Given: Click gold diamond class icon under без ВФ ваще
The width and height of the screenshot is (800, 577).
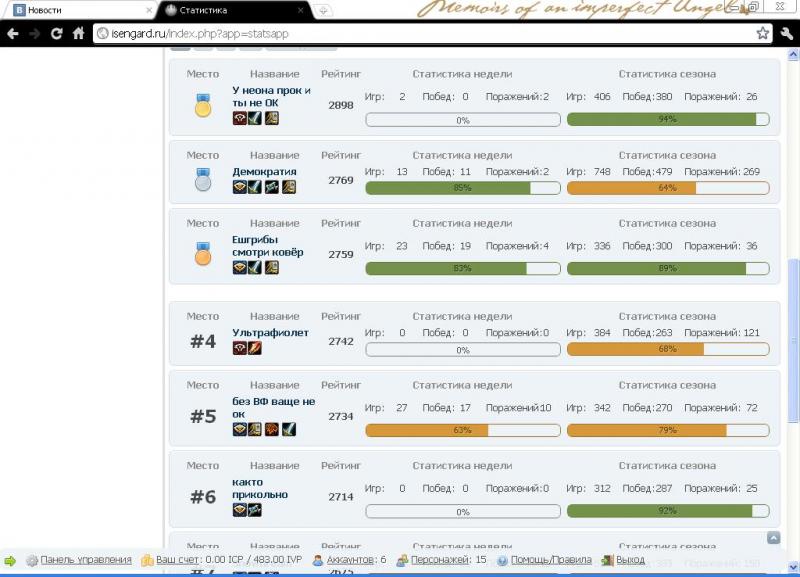Looking at the screenshot, I should [x=239, y=429].
